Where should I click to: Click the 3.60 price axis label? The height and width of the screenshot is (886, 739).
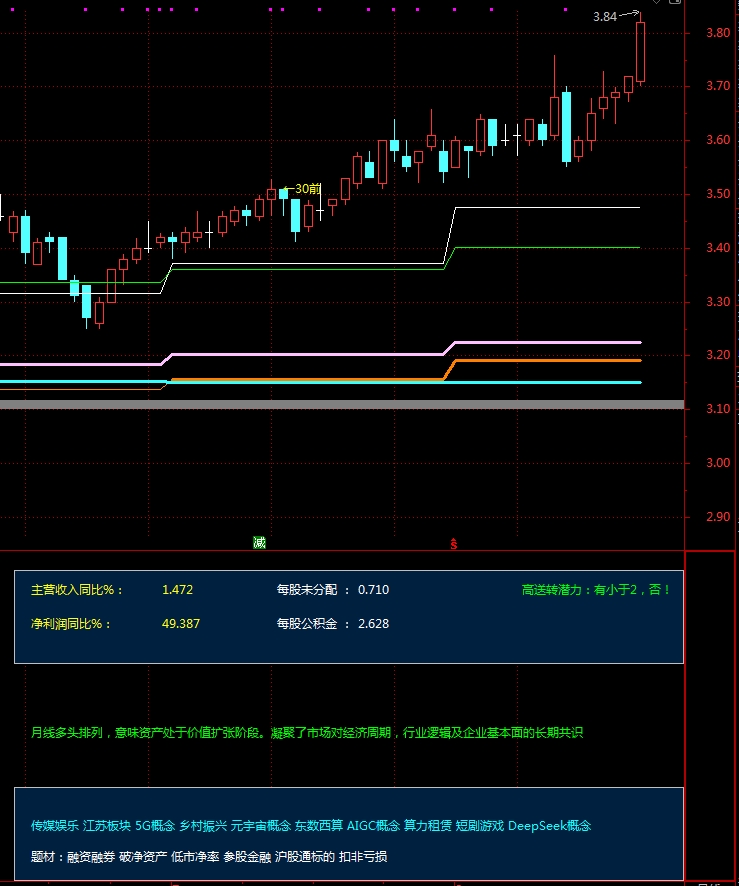718,140
